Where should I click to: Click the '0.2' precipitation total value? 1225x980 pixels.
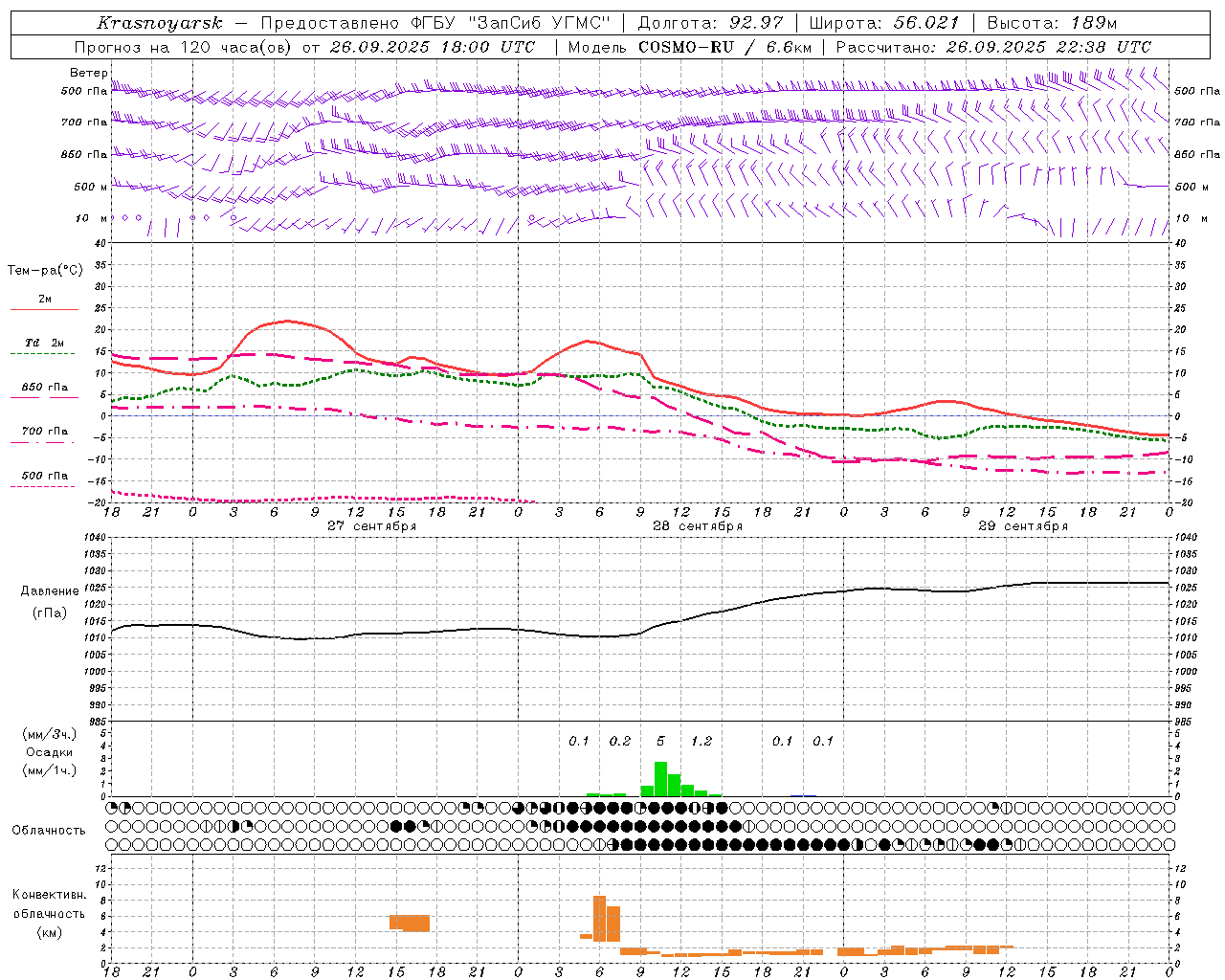[620, 742]
